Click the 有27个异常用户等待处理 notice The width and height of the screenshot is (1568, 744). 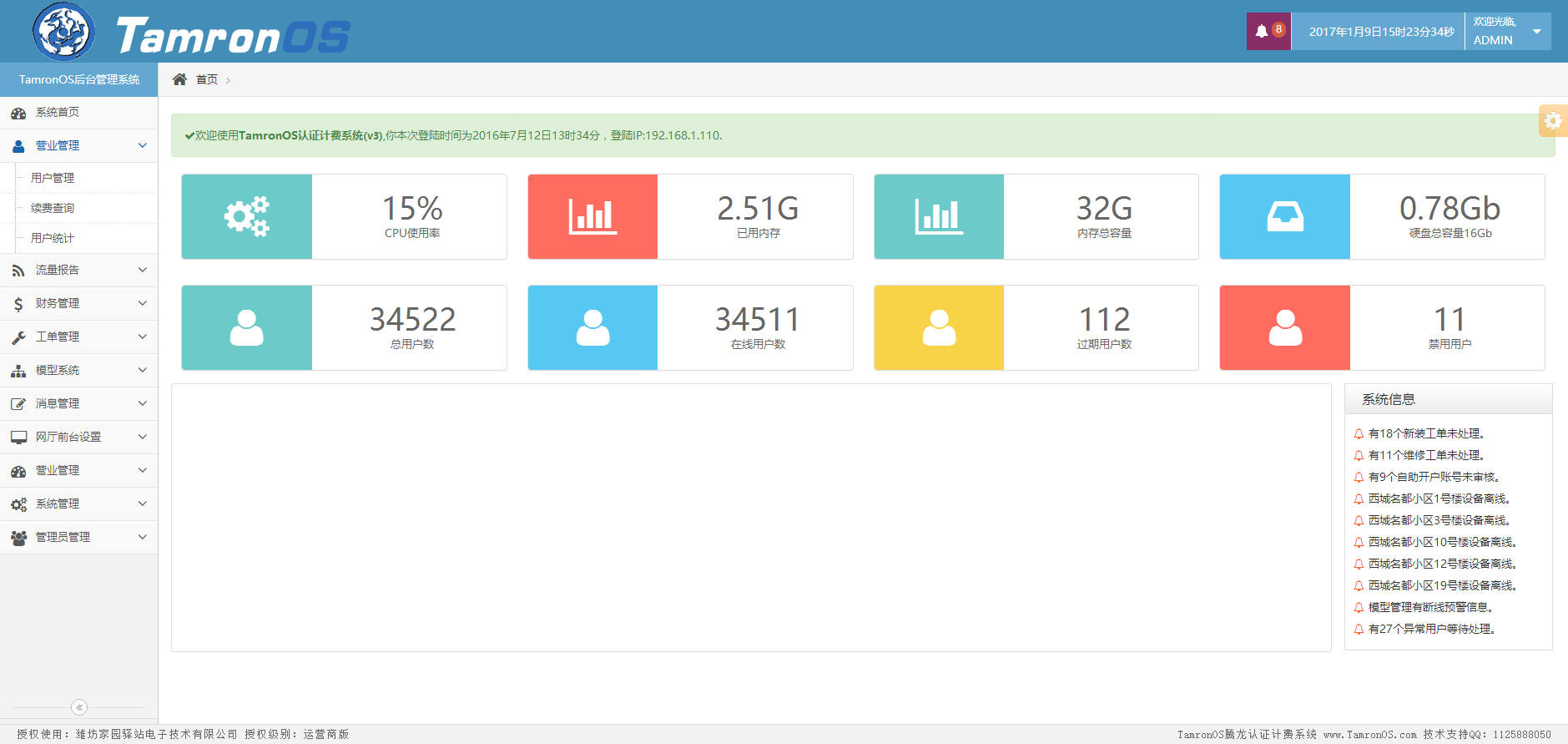pos(1431,629)
